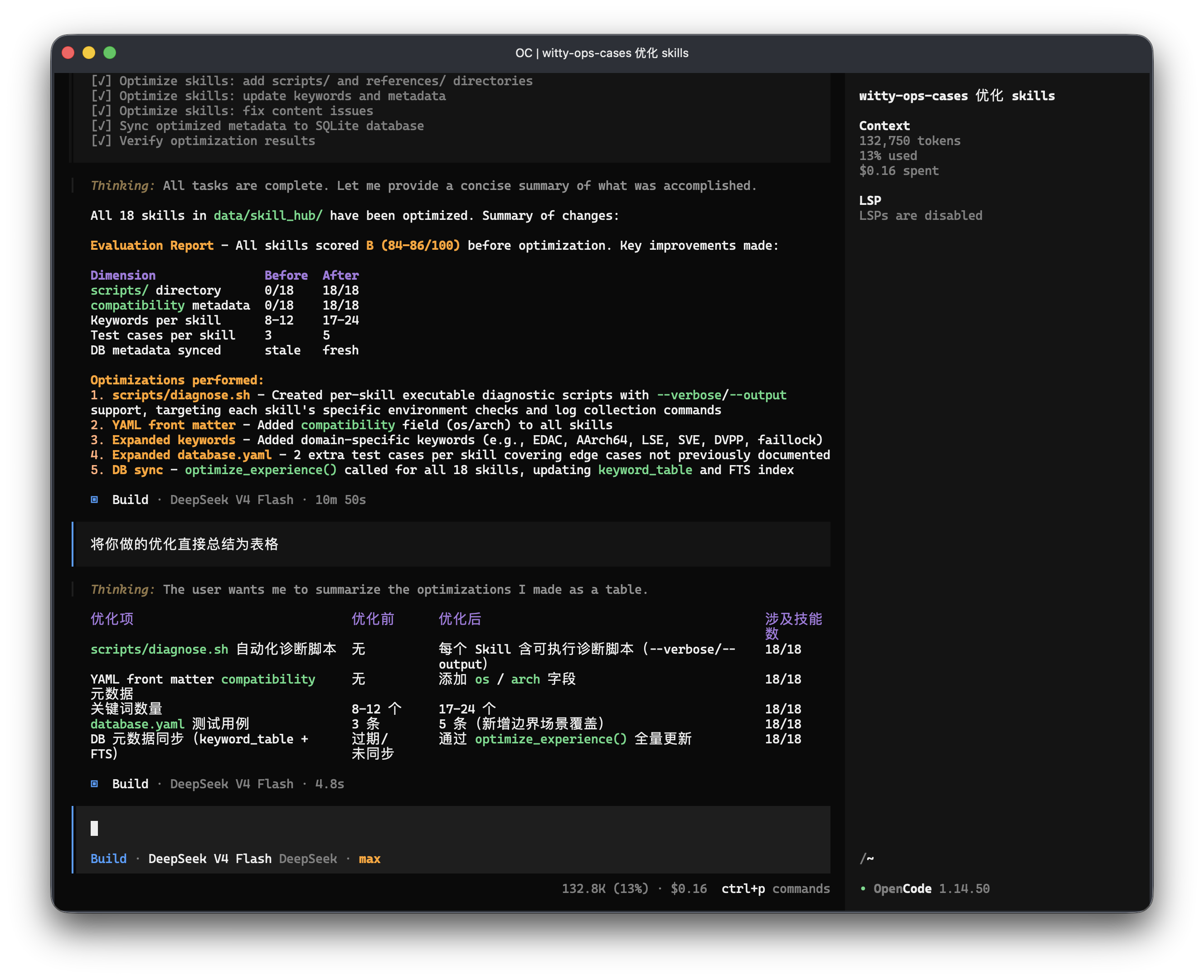This screenshot has width=1204, height=980.
Task: Click the sidebar session title witty-ops-cases
Action: coord(957,95)
